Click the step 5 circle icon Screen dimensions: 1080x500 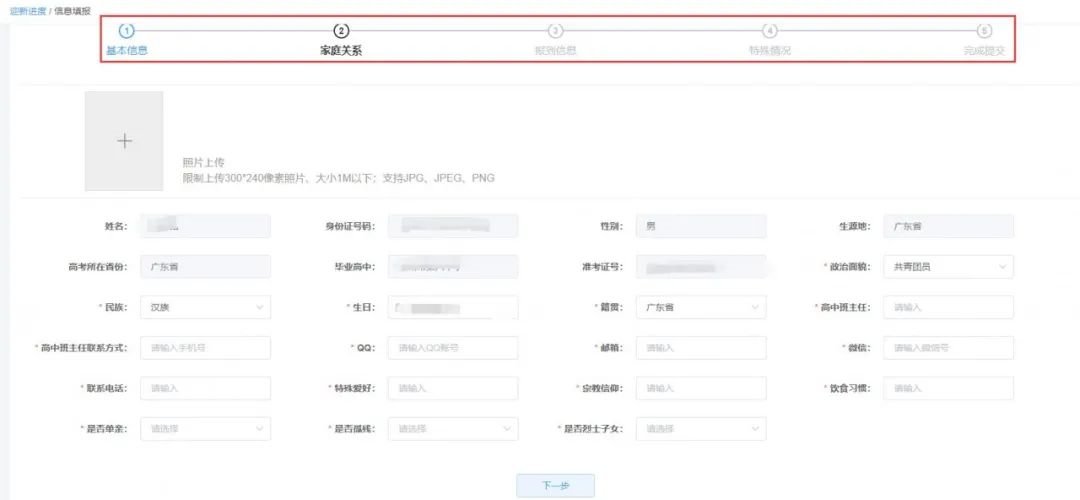pos(984,31)
